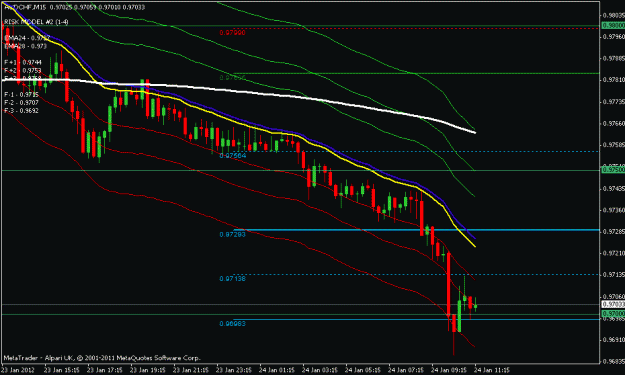The height and width of the screenshot is (375, 625).
Task: Click the red 0.97990 level label
Action: (232, 33)
